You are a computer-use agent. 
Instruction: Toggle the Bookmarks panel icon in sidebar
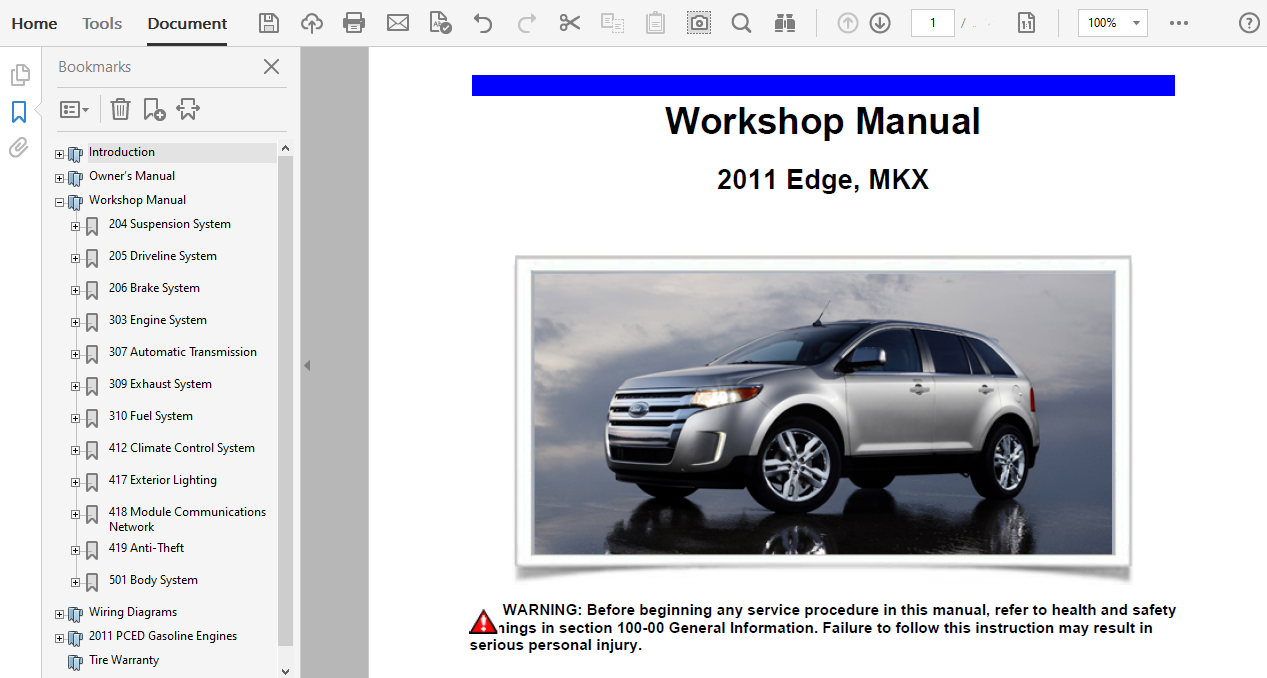[x=19, y=112]
